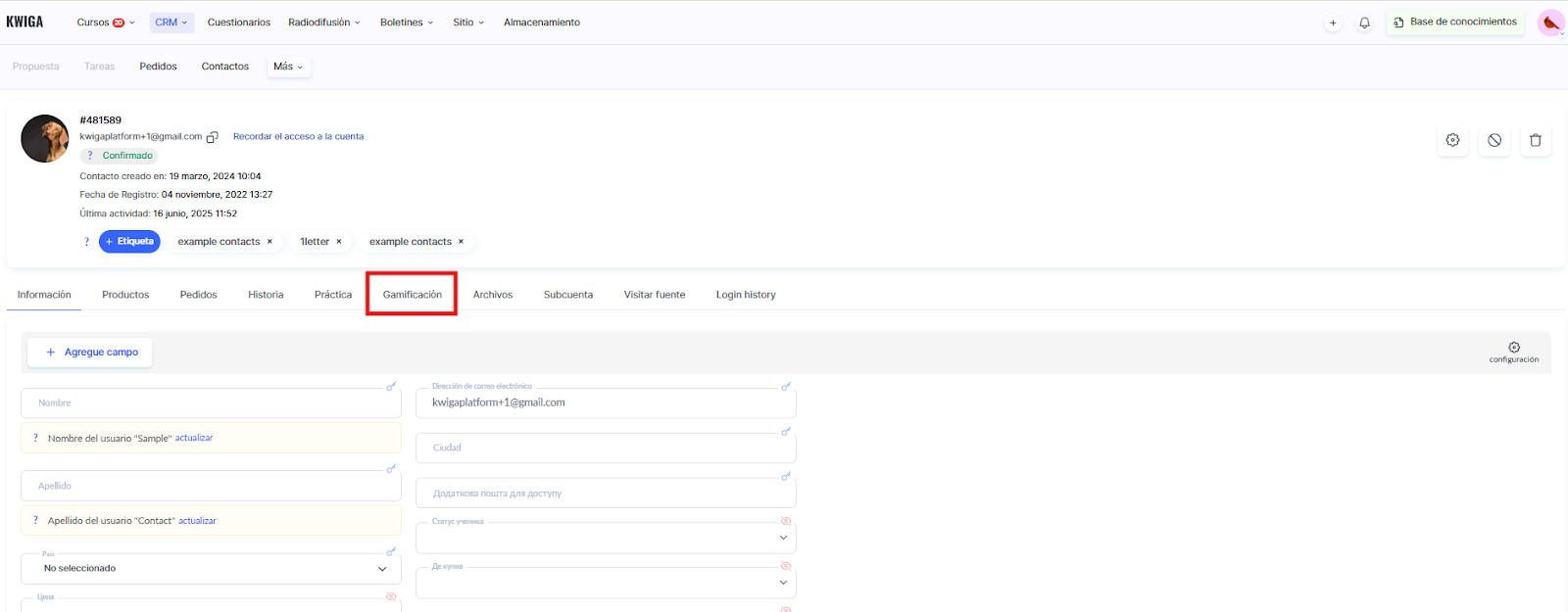1568x612 pixels.
Task: Remove the 1letter tag
Action: (x=339, y=242)
